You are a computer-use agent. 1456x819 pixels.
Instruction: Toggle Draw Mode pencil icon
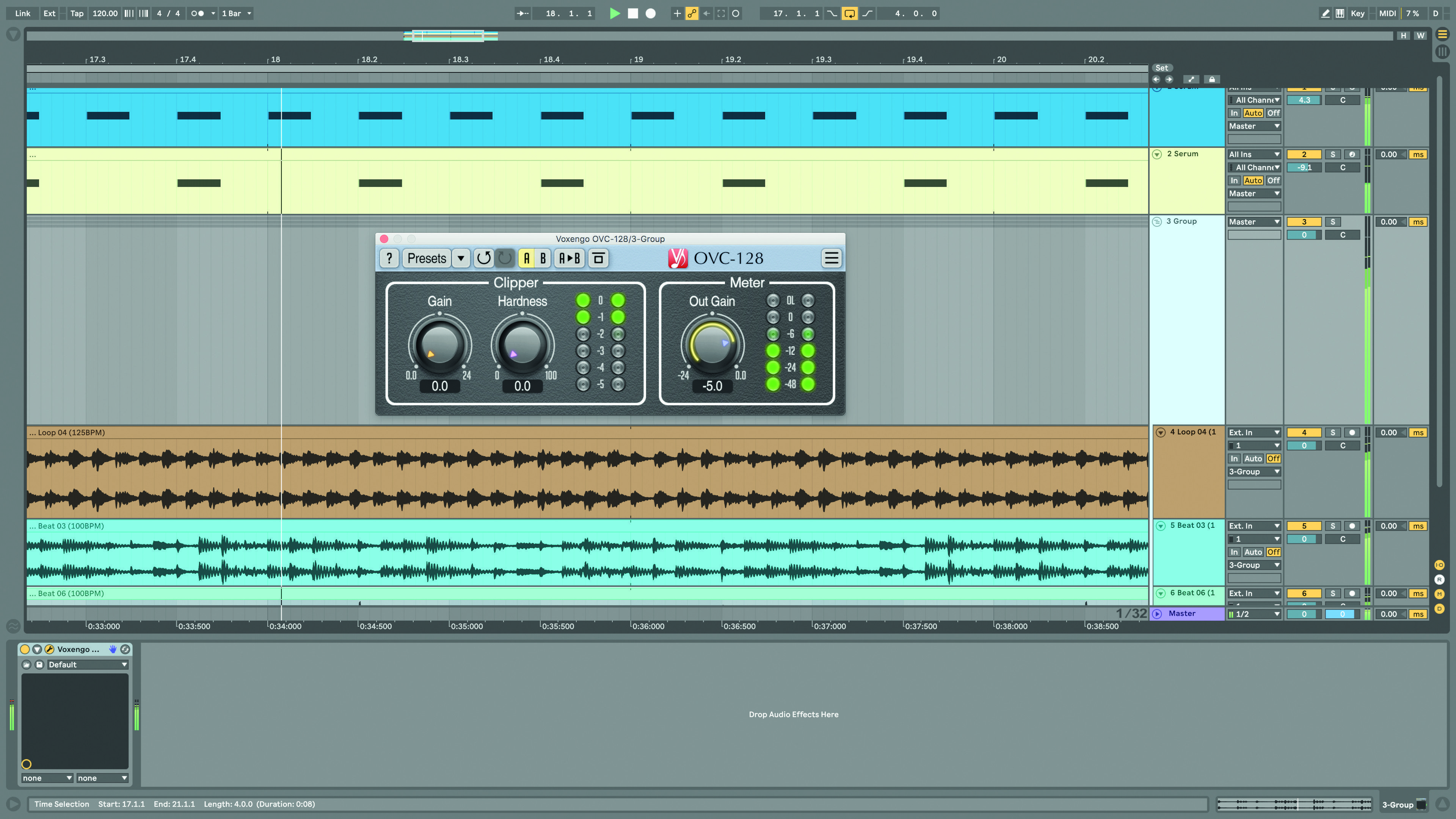[1325, 14]
